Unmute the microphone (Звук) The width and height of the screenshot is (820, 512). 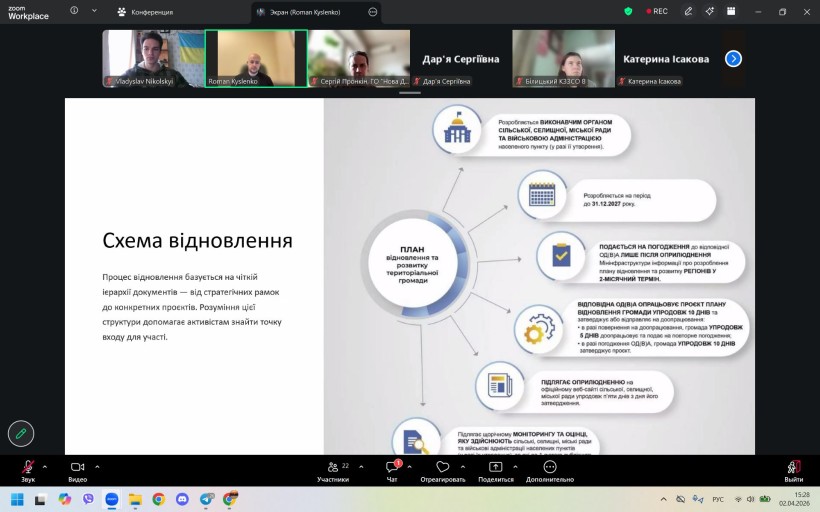pos(28,471)
